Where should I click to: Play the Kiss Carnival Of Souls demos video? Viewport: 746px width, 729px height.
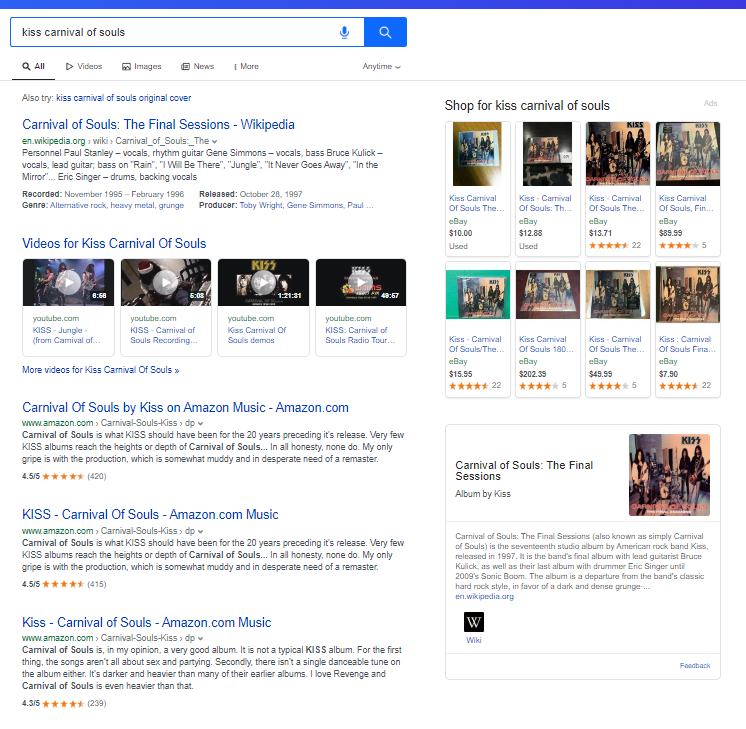pyautogui.click(x=264, y=283)
